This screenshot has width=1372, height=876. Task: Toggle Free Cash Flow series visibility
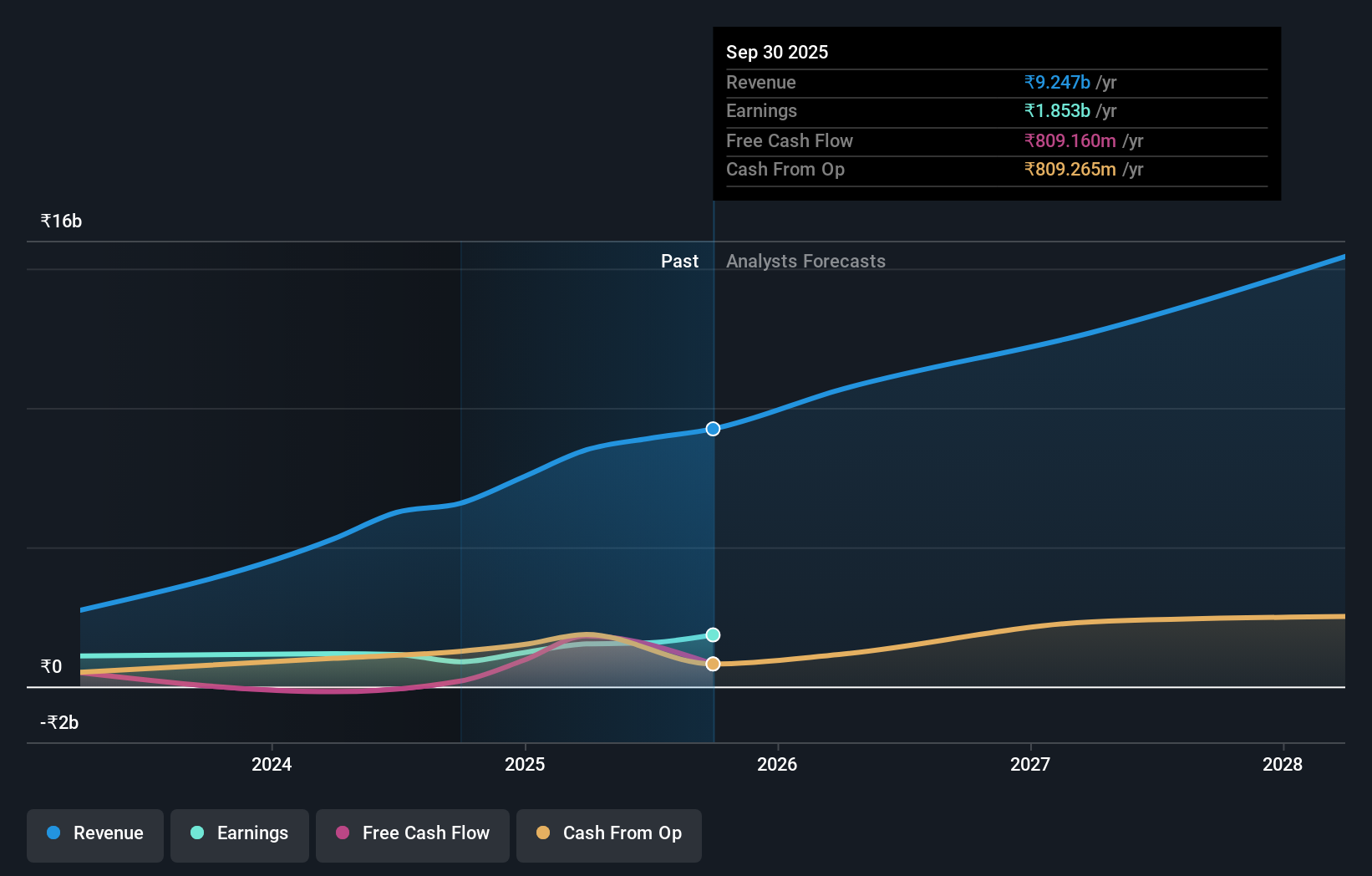click(x=413, y=835)
